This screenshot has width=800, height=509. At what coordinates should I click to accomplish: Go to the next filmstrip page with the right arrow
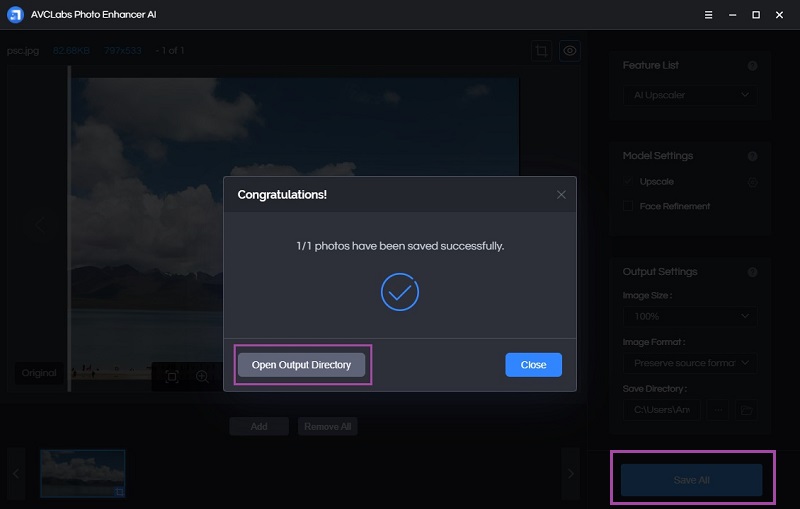570,474
